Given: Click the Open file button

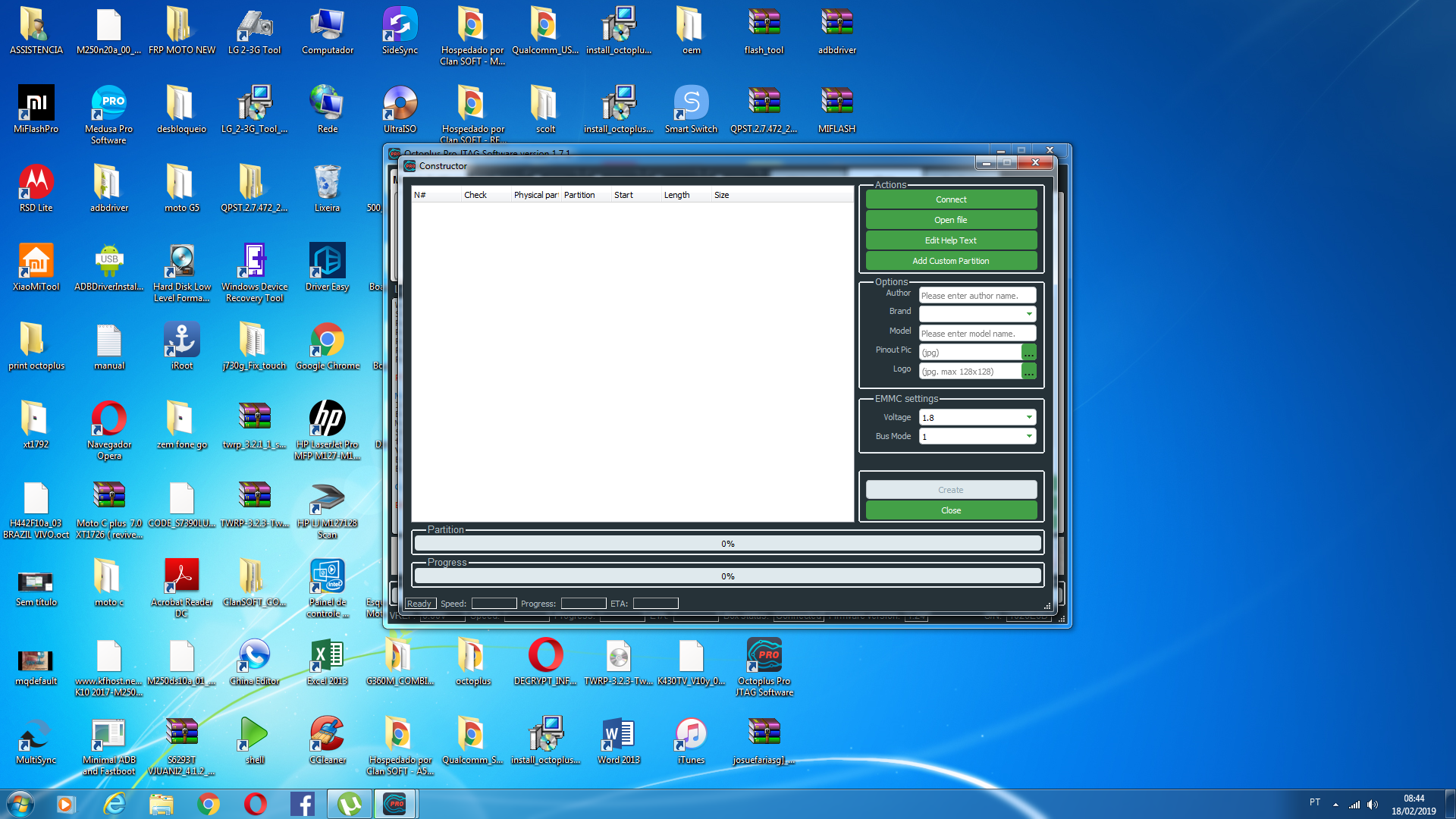Looking at the screenshot, I should pos(951,220).
